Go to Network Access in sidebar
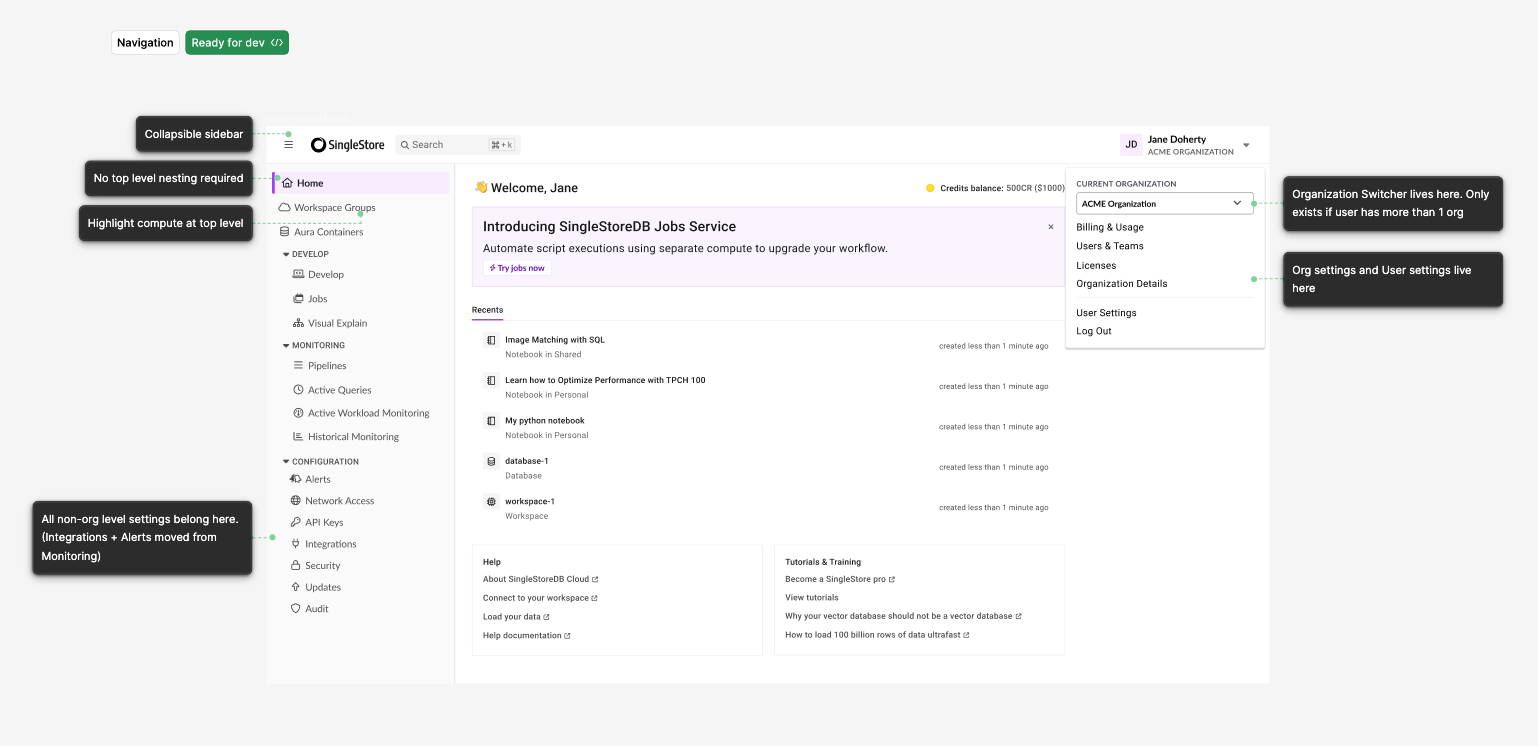Viewport: 1538px width, 746px height. coord(340,501)
